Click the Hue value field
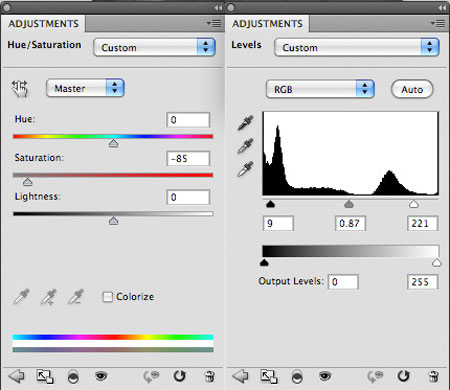The image size is (450, 390). click(x=188, y=120)
